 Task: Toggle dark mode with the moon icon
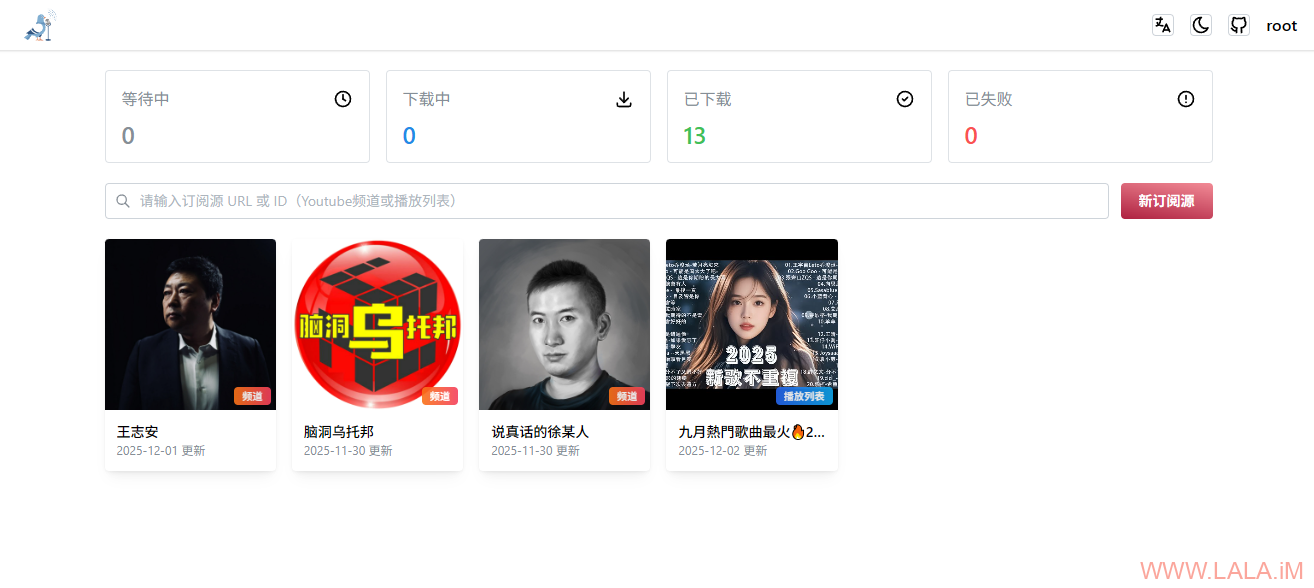pos(1201,26)
